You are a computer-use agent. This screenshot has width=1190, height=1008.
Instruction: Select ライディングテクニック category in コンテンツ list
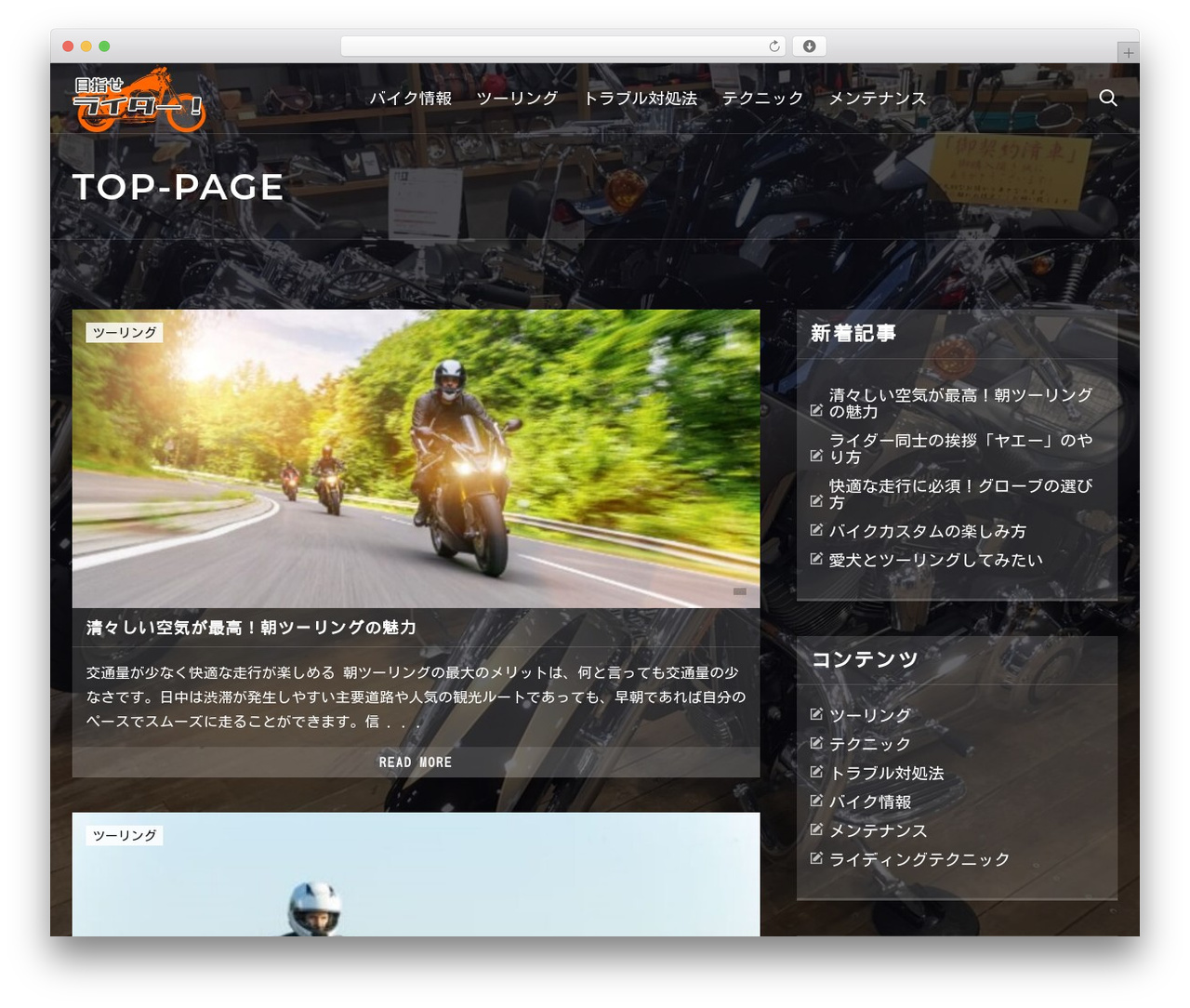(x=919, y=859)
